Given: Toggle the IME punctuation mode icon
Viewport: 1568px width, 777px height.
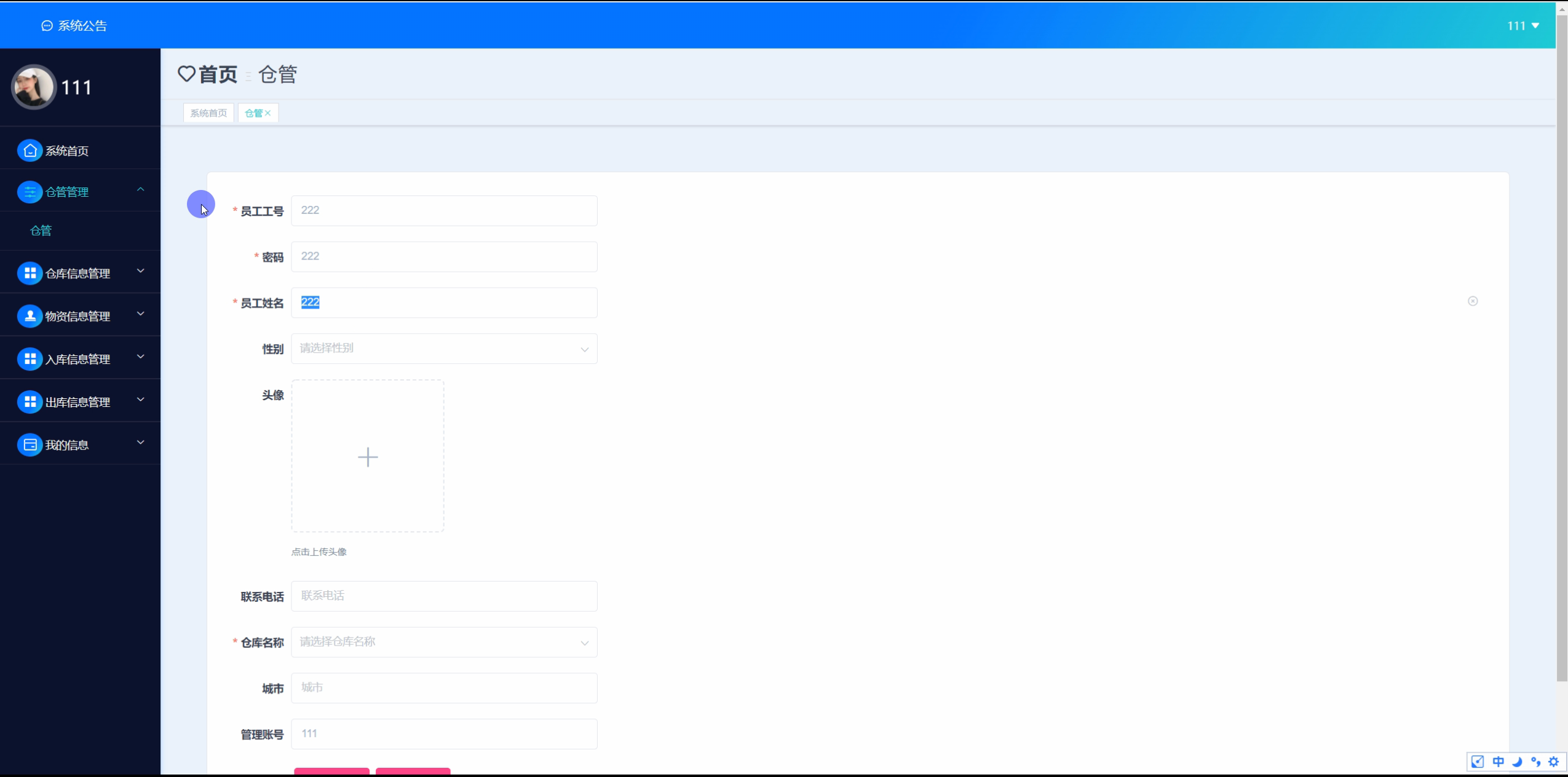Looking at the screenshot, I should pos(1535,762).
